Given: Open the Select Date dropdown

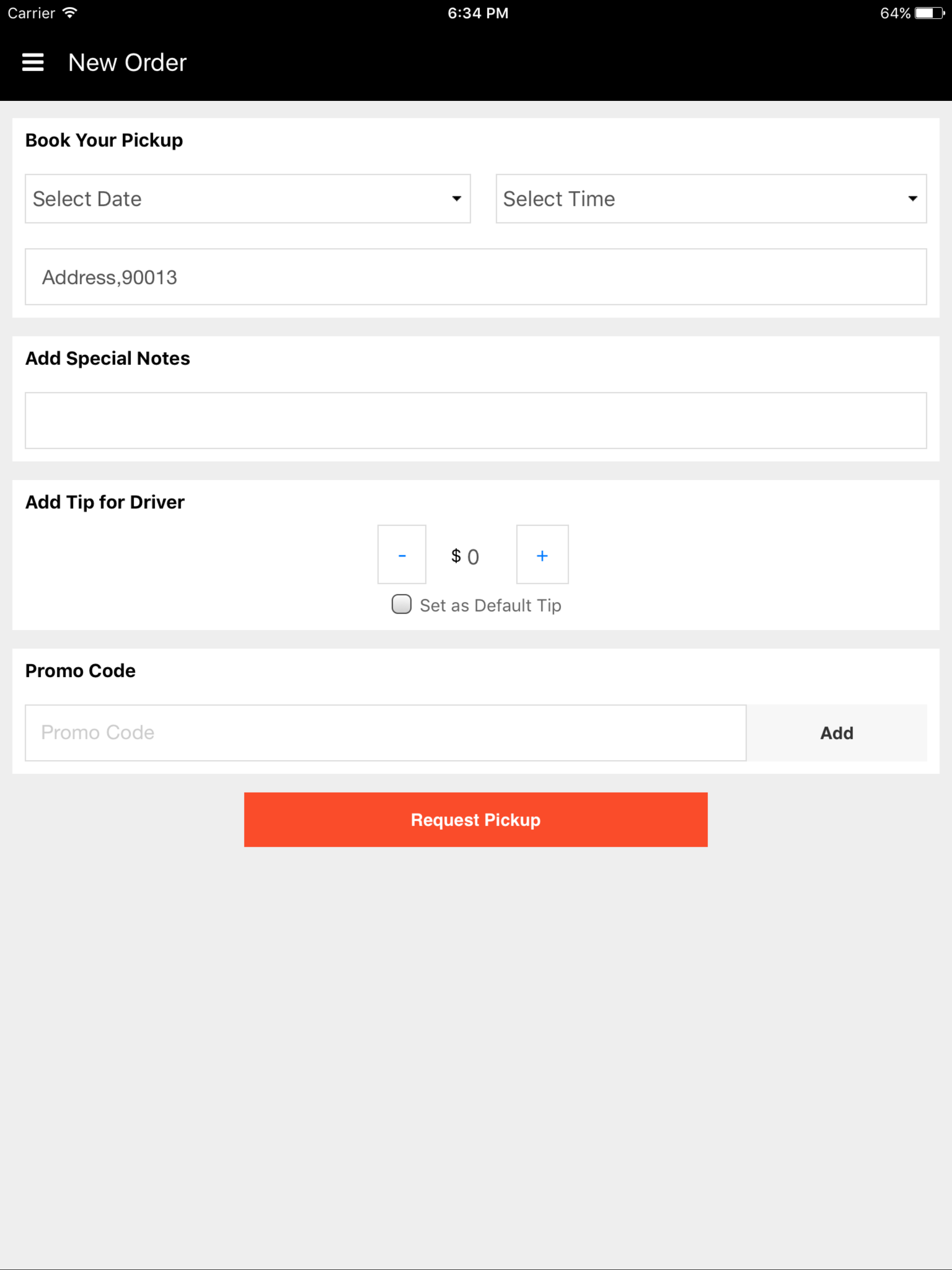Looking at the screenshot, I should click(247, 198).
